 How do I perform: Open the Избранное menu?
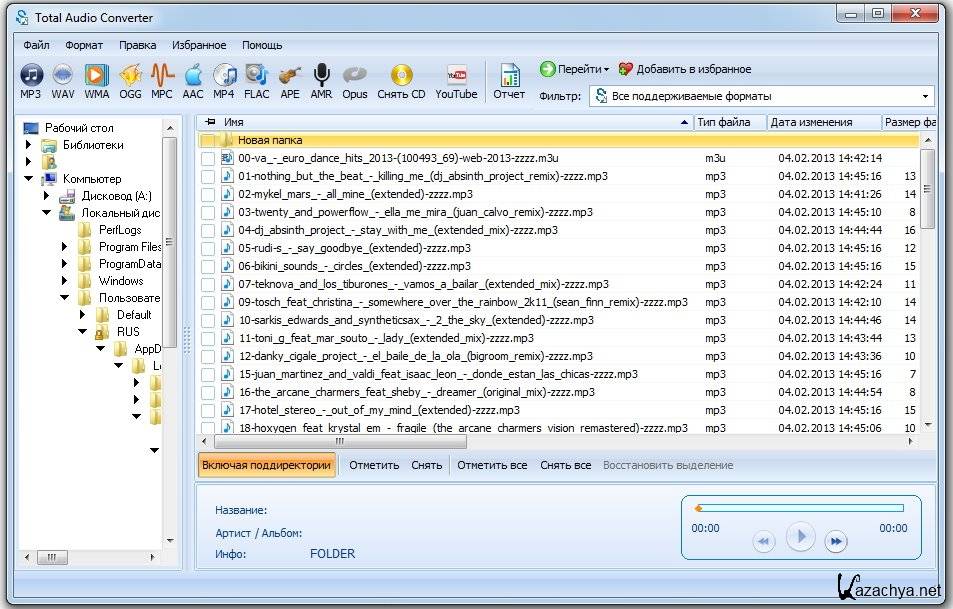coord(198,45)
